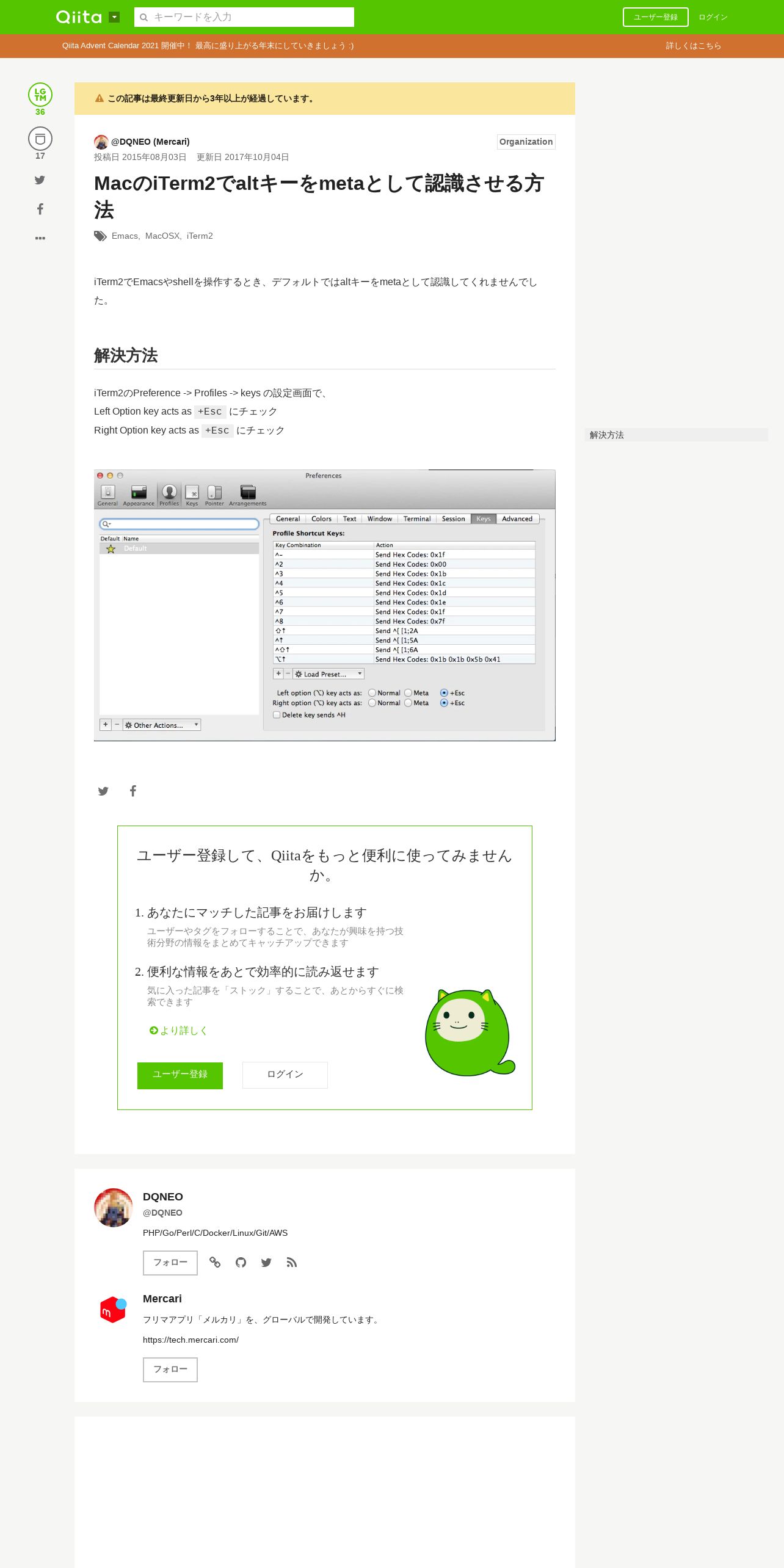Image resolution: width=784 pixels, height=1568 pixels.
Task: Click the LGTM count 36
Action: coord(40,112)
